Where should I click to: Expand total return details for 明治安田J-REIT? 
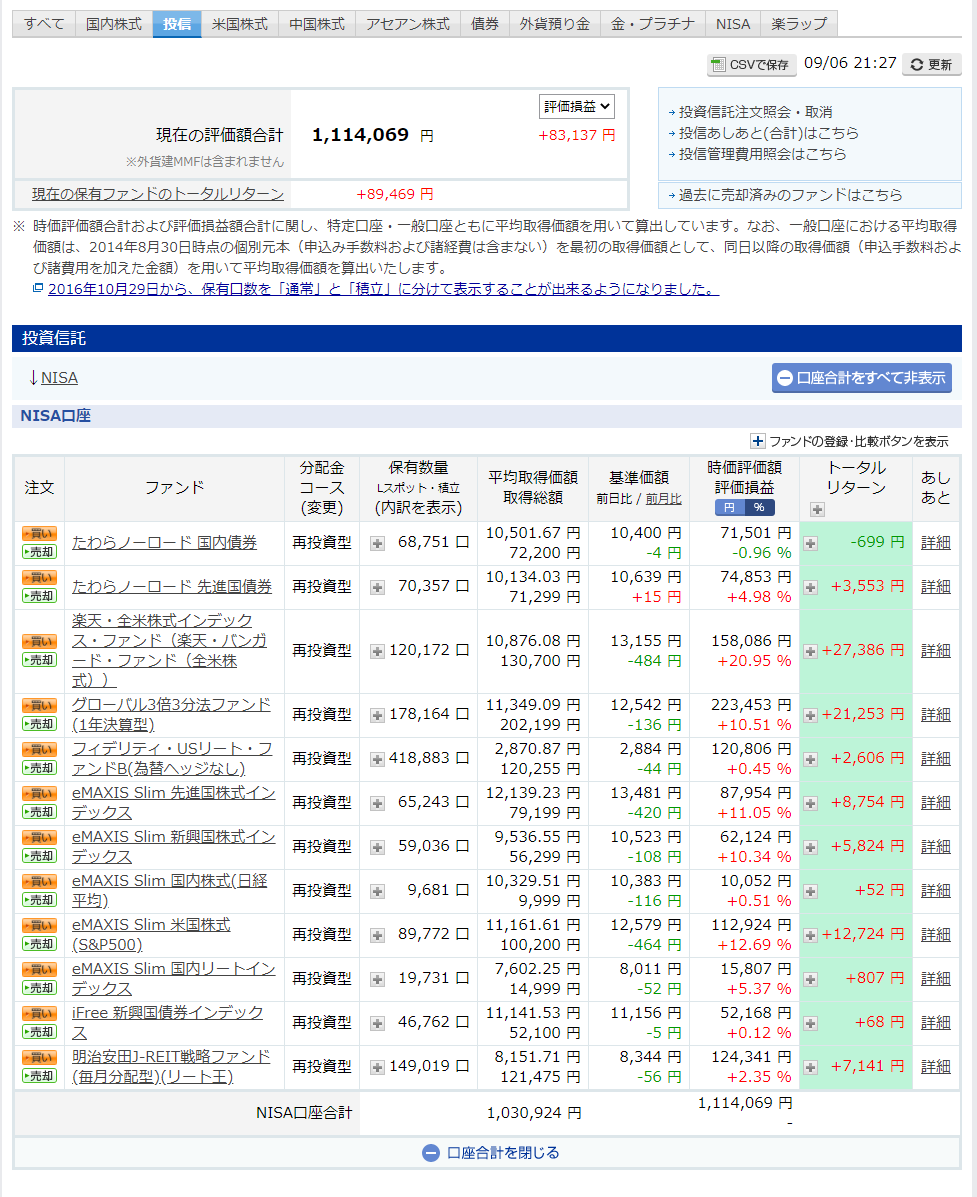click(x=811, y=1067)
